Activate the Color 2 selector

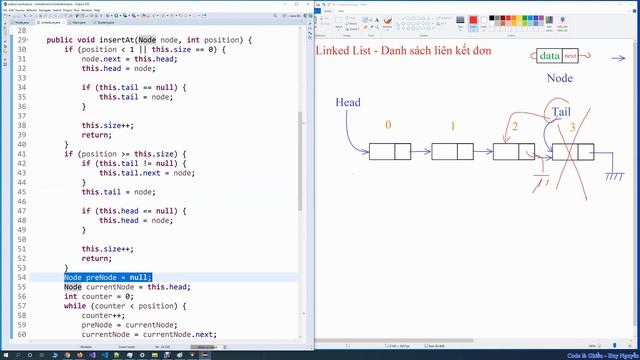tap(484, 23)
